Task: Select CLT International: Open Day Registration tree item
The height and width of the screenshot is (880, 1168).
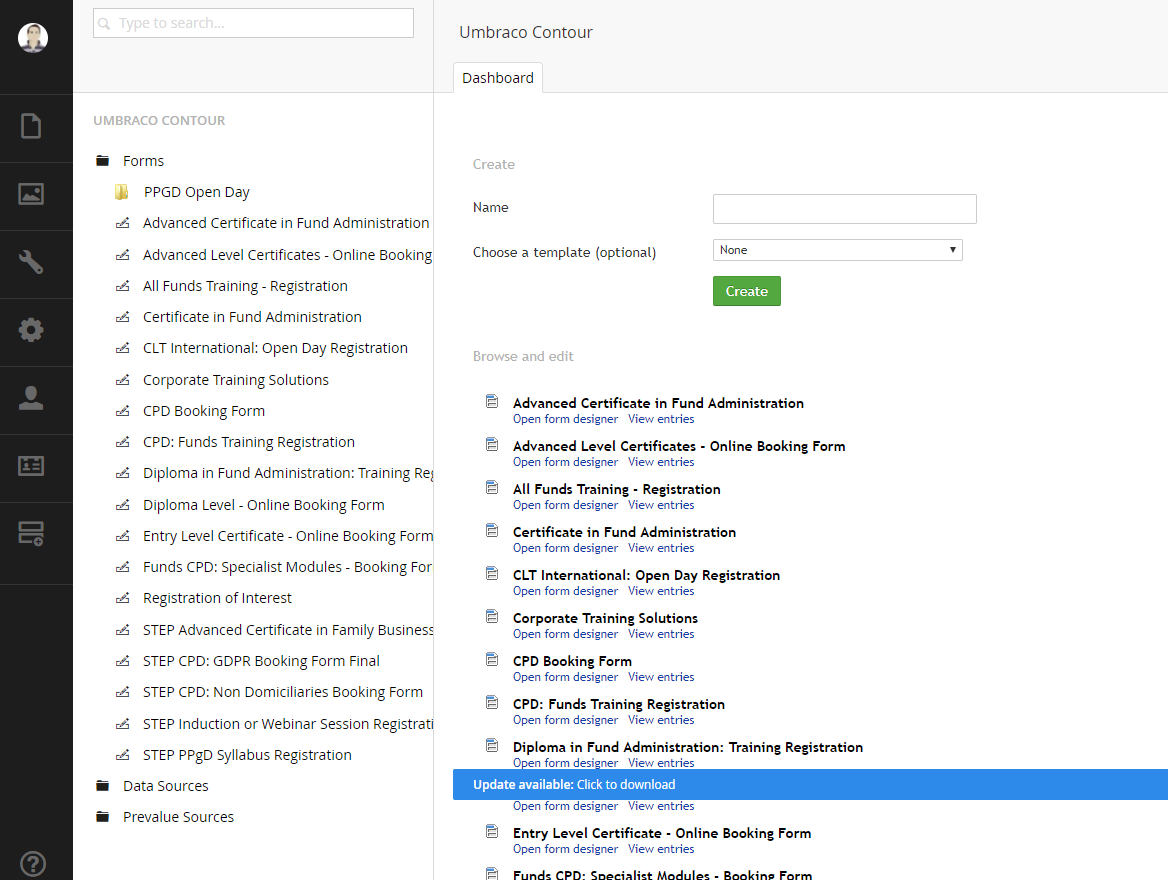Action: tap(276, 349)
